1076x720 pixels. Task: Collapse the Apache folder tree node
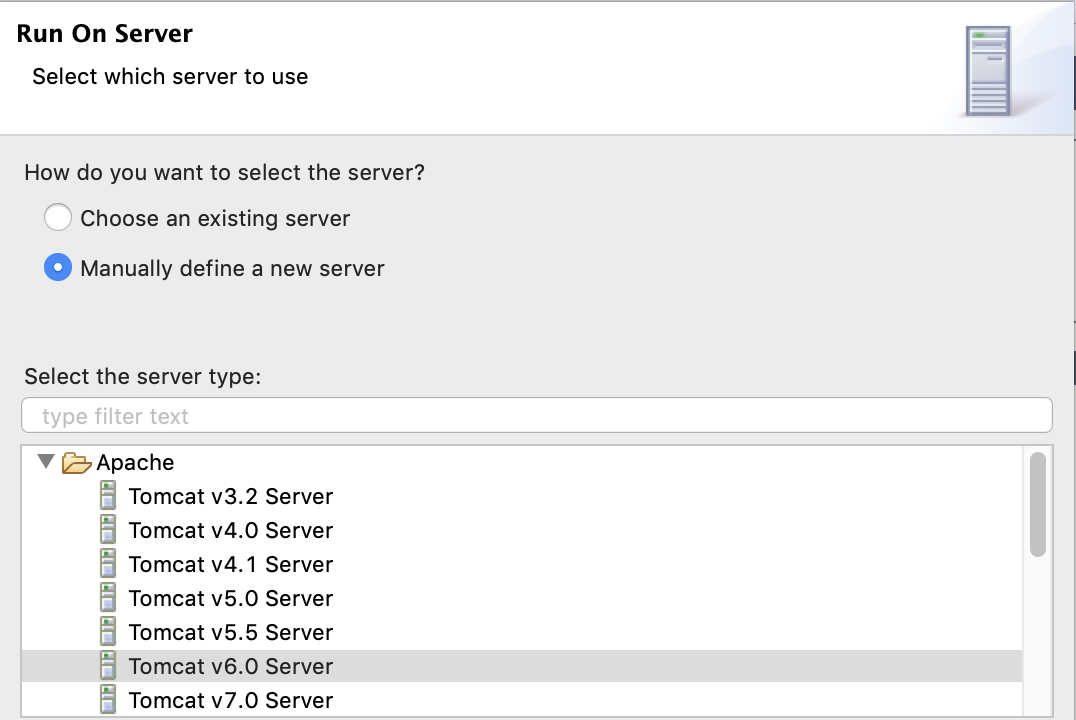click(46, 461)
